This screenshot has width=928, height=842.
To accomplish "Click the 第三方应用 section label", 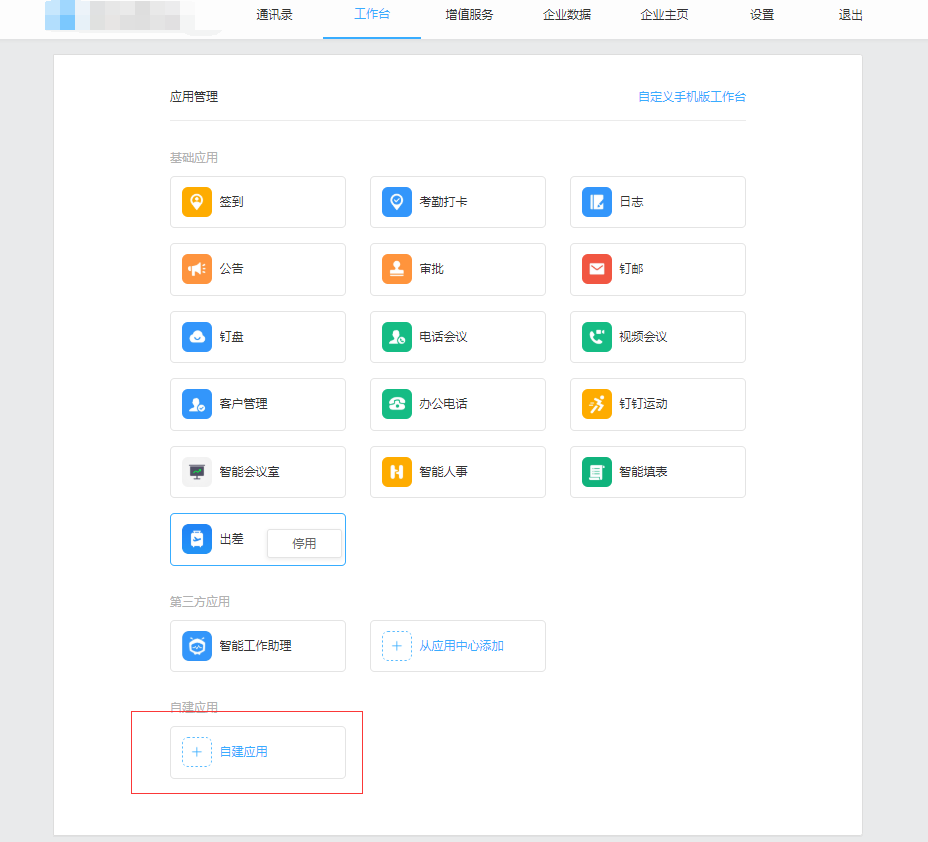I will point(199,602).
